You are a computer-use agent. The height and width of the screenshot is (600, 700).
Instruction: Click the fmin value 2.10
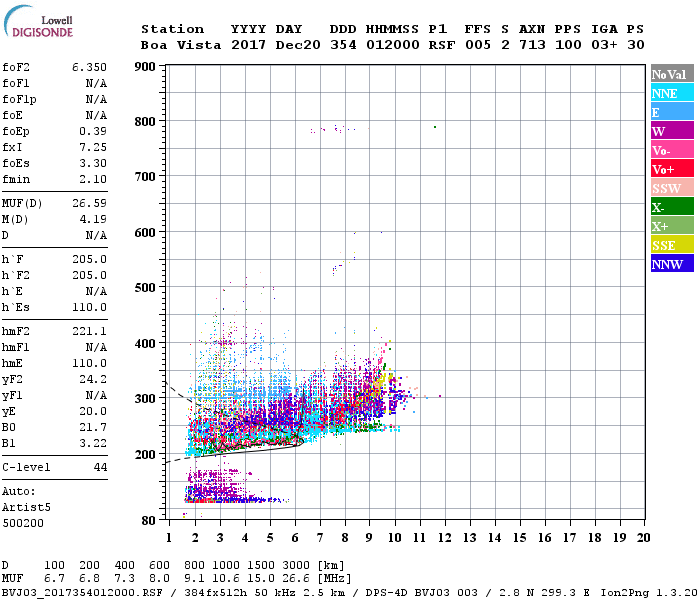tap(93, 179)
